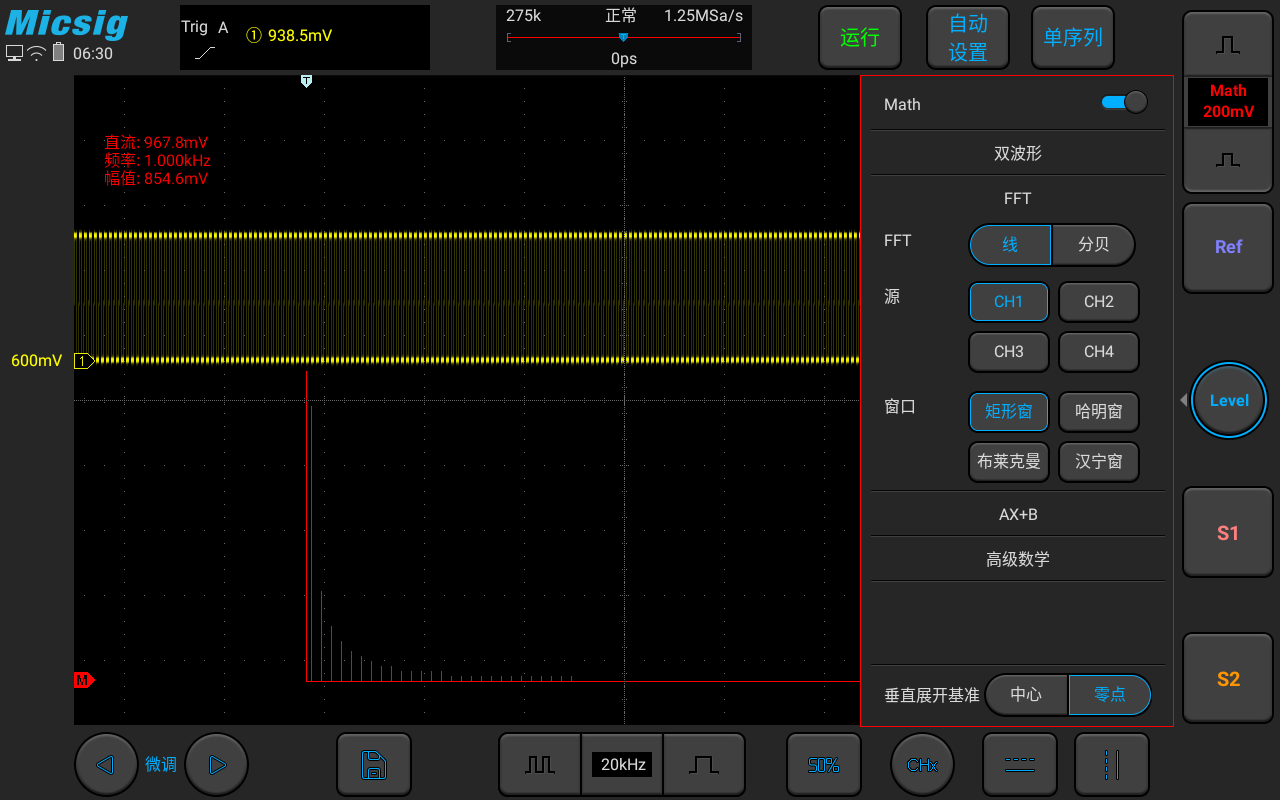
Task: Click the 频率 1.000kHz measurement
Action: [157, 160]
